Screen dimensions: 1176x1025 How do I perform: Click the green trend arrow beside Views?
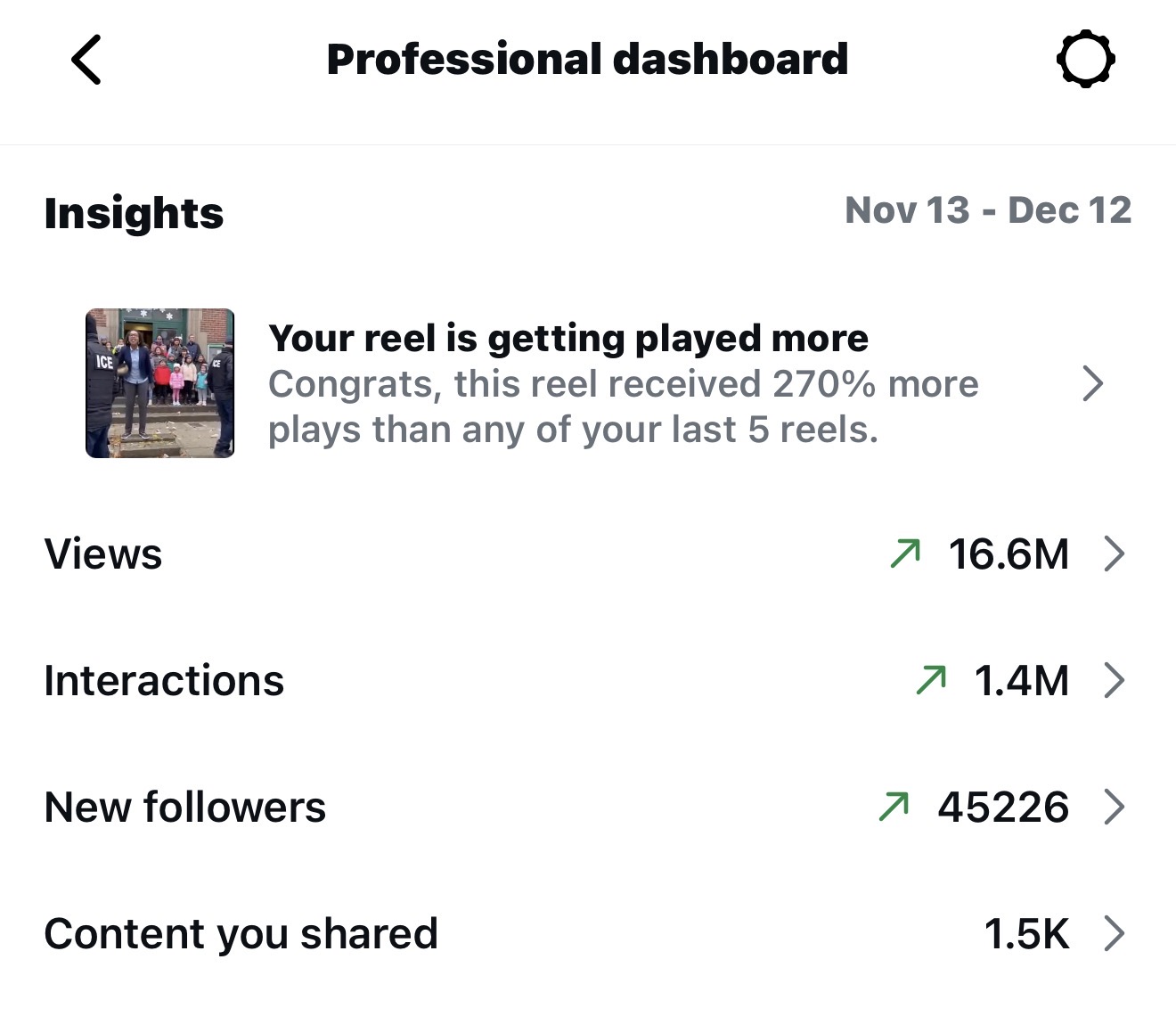coord(905,553)
